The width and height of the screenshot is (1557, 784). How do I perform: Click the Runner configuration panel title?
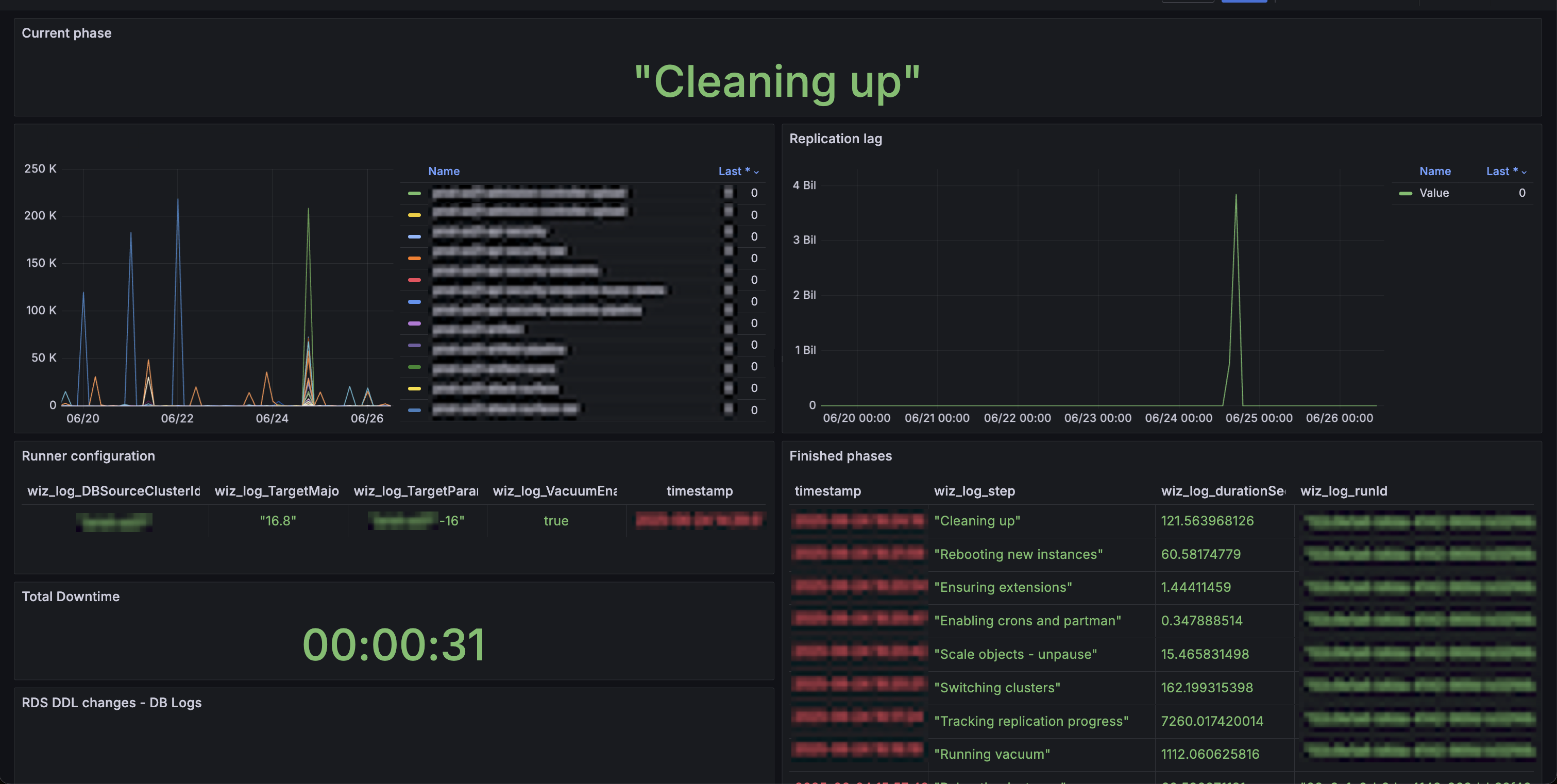click(x=88, y=456)
